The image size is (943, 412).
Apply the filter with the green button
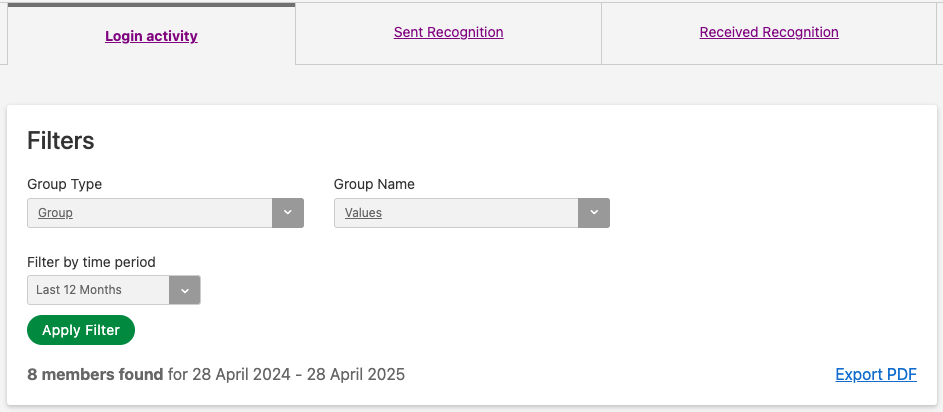(x=81, y=330)
